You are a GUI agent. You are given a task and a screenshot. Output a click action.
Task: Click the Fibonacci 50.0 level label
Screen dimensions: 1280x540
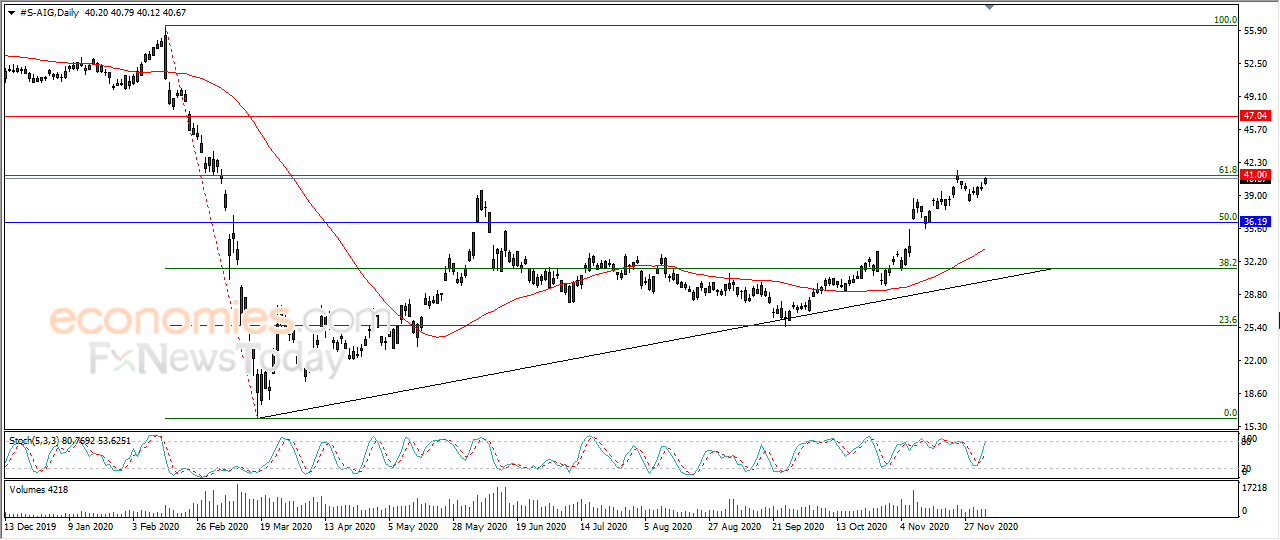(1228, 216)
